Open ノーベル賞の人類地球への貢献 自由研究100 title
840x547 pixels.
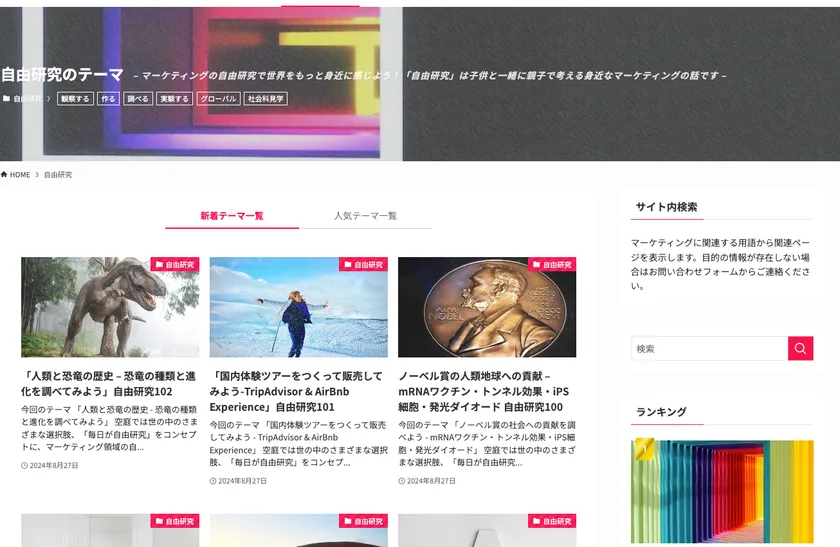pyautogui.click(x=484, y=391)
